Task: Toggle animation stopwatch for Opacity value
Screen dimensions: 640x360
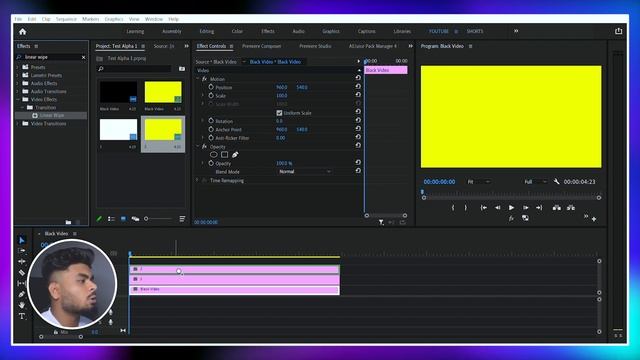Action: (211, 163)
